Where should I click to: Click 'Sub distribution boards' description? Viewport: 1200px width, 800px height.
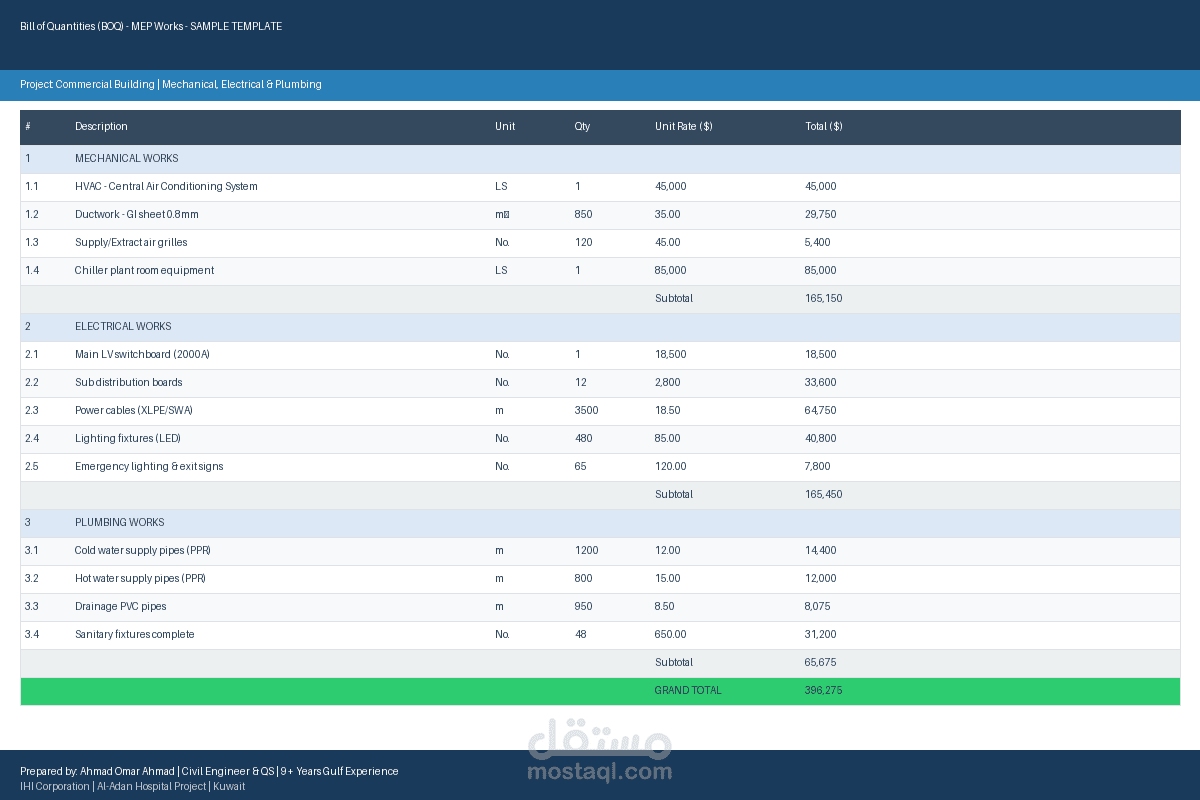click(128, 383)
